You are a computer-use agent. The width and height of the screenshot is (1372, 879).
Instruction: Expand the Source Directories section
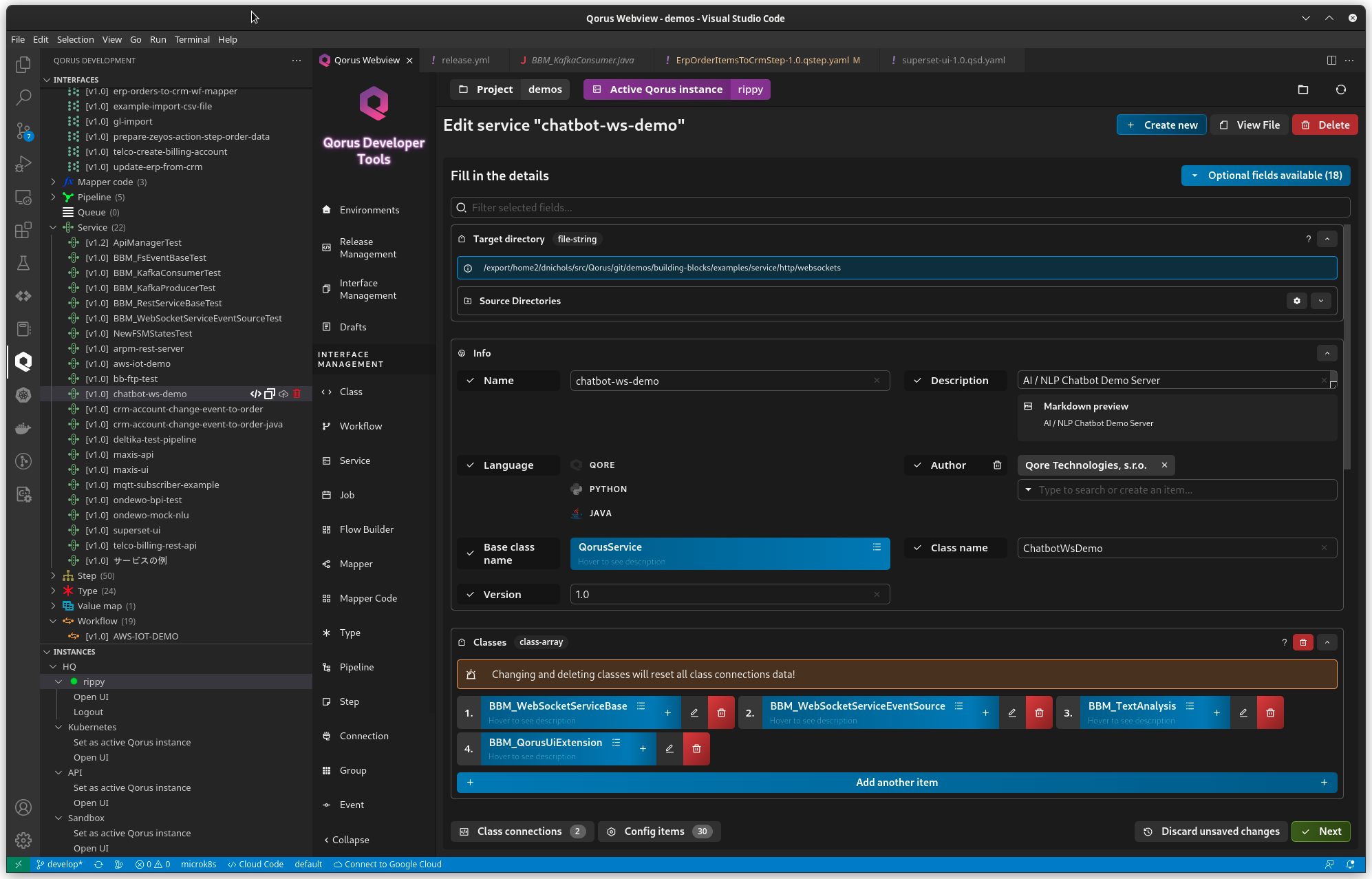tap(1320, 301)
